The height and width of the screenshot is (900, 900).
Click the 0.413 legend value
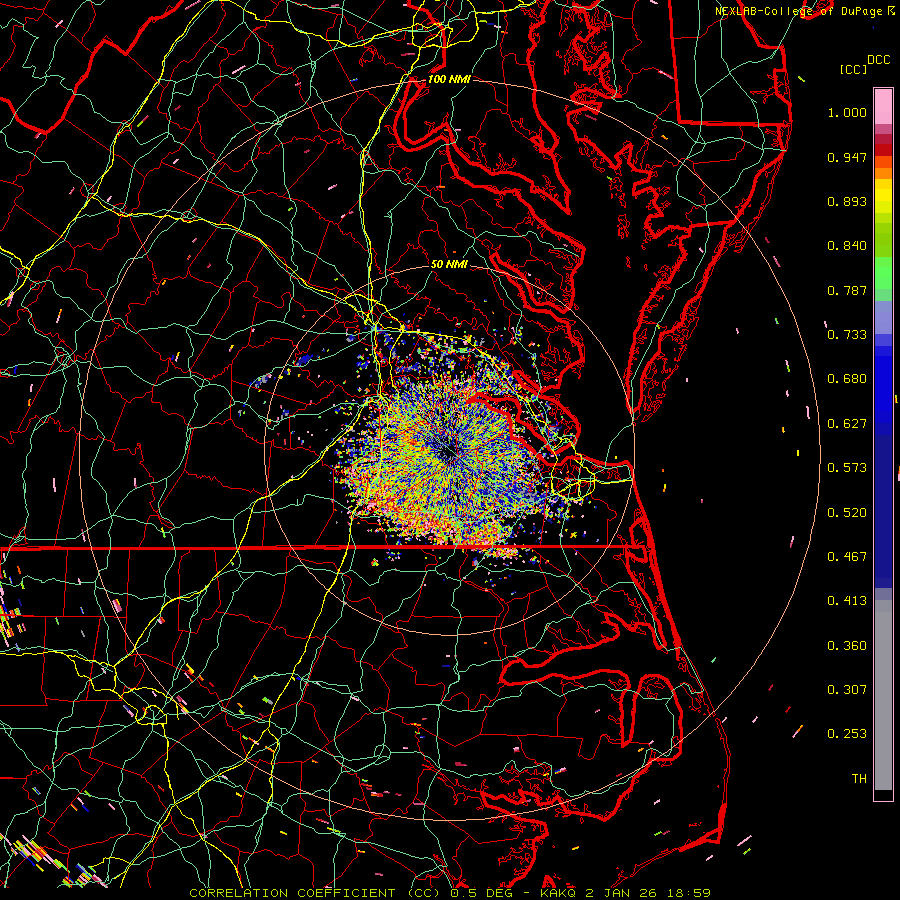click(x=847, y=601)
